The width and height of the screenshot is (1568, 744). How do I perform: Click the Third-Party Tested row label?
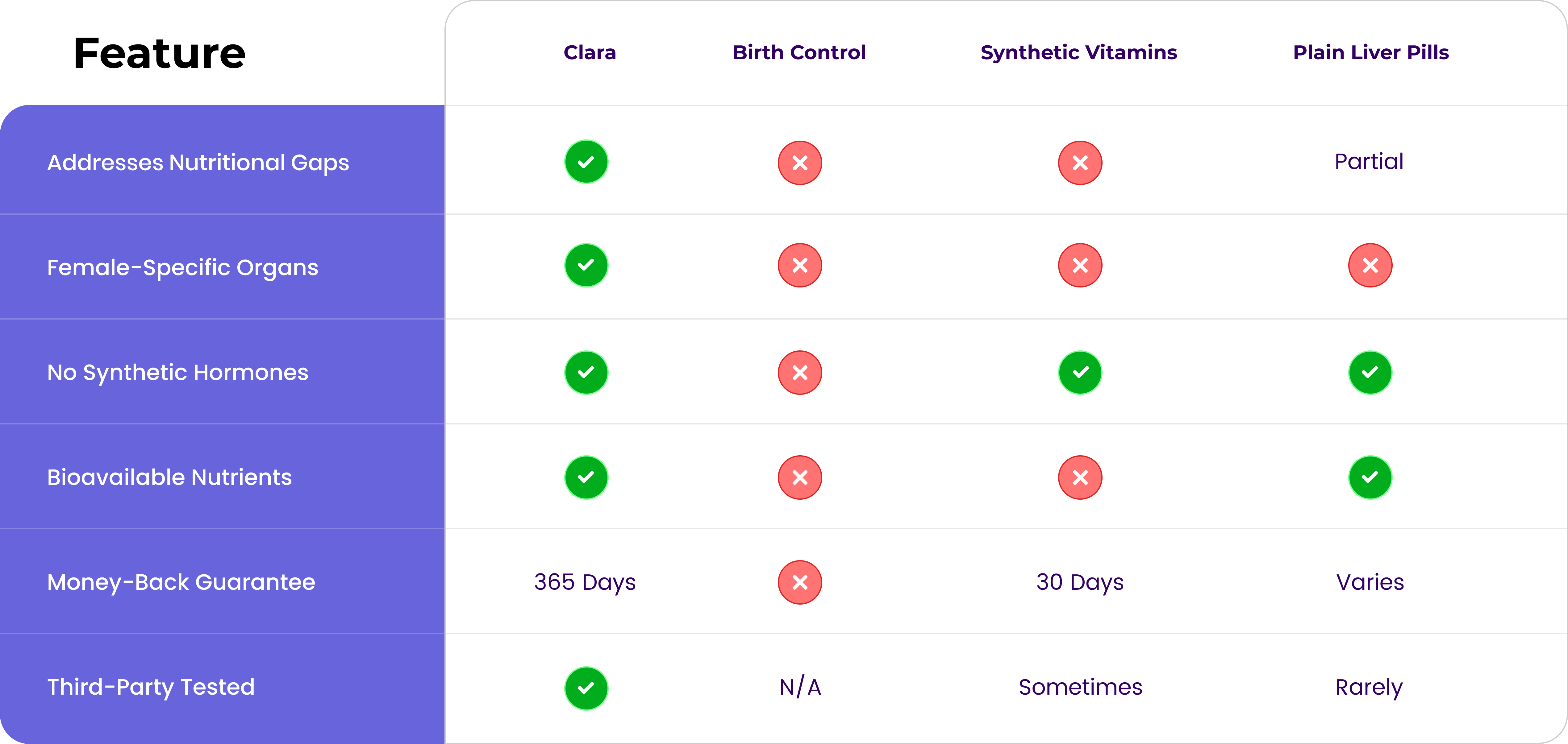[x=151, y=688]
